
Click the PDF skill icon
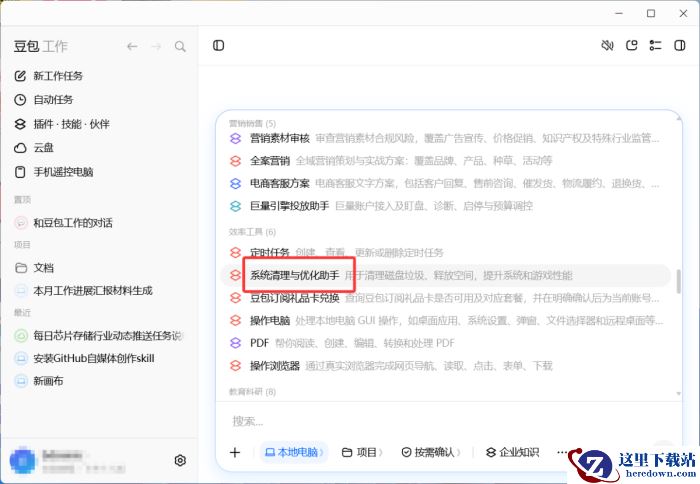point(235,343)
